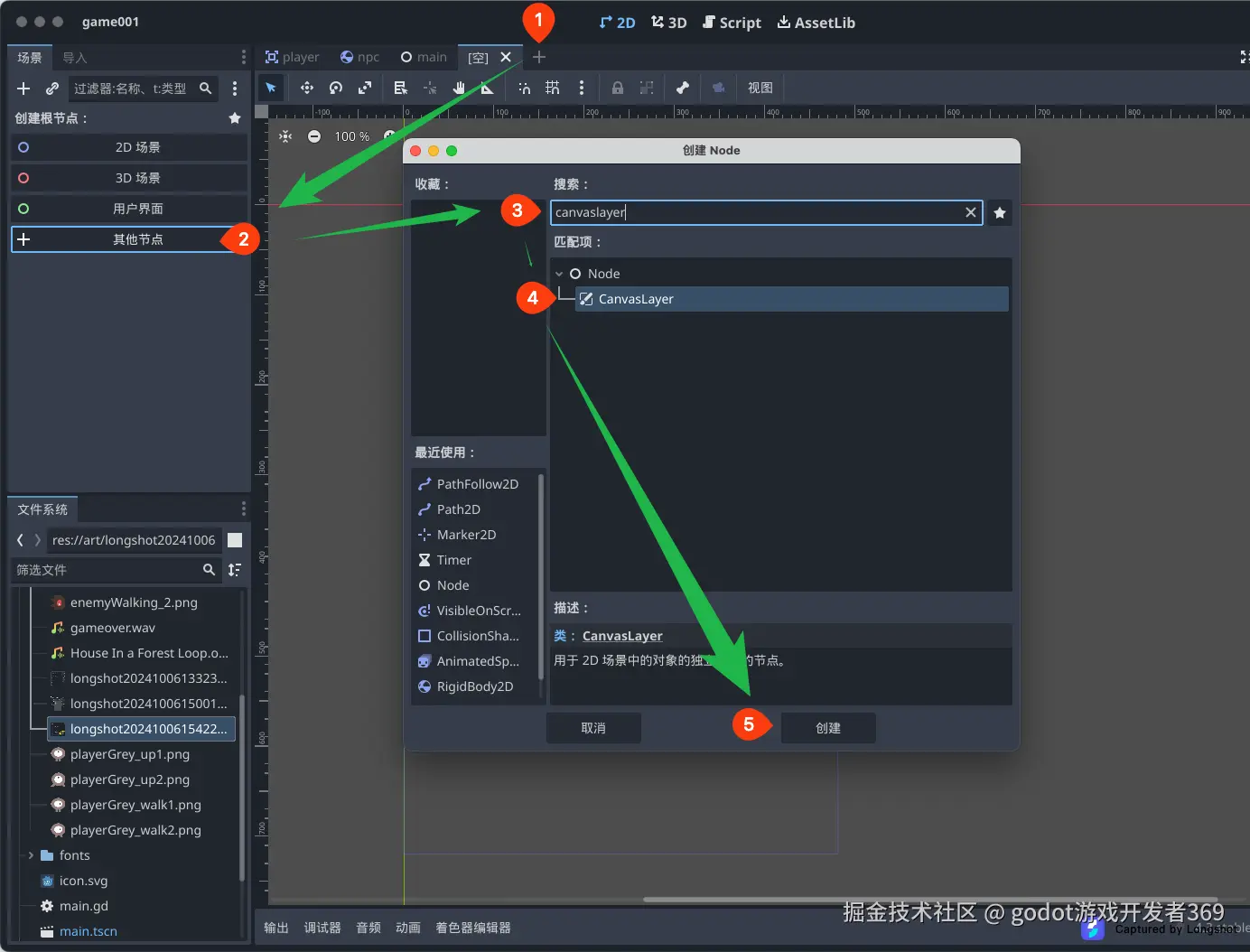Click 创建 to create node

828,728
